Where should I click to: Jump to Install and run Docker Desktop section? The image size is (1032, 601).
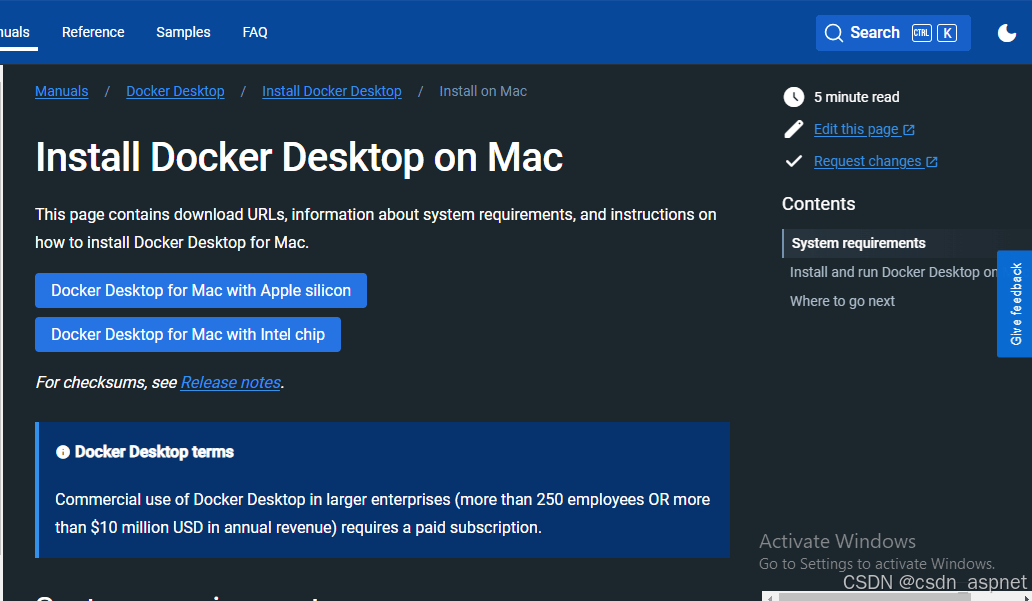point(893,273)
